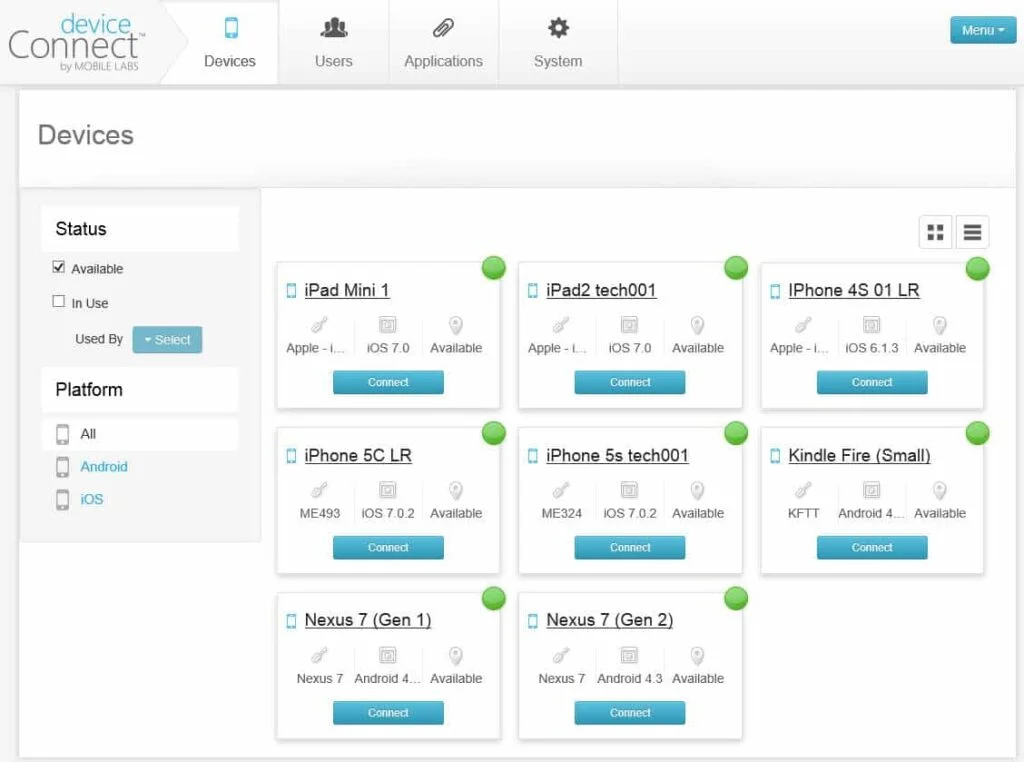Click the phone icon next to All
Viewport: 1024px width, 762px height.
(63, 434)
